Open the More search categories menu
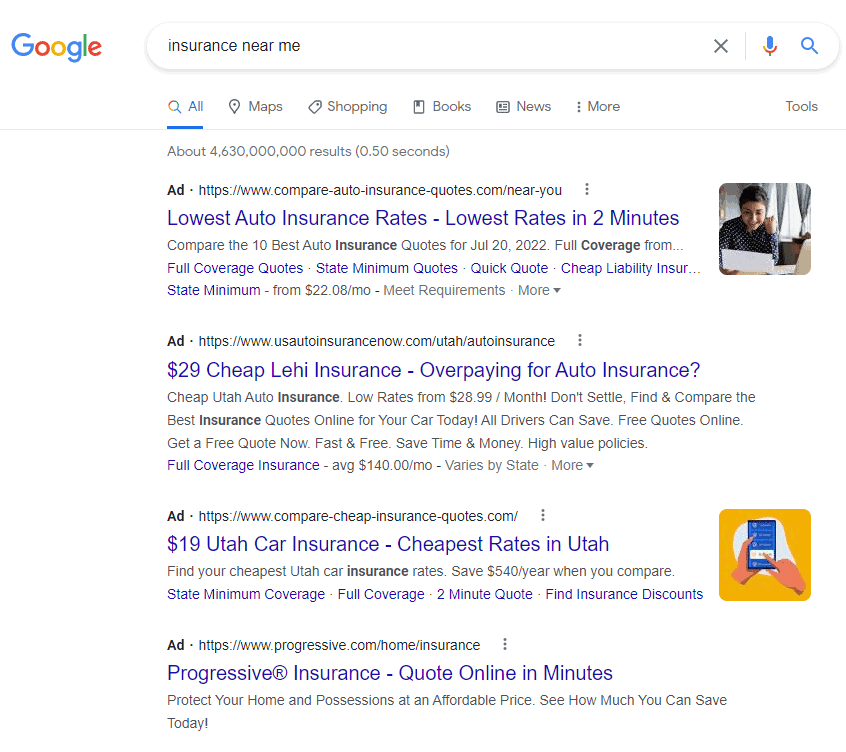Viewport: 846px width, 752px height. (x=598, y=106)
